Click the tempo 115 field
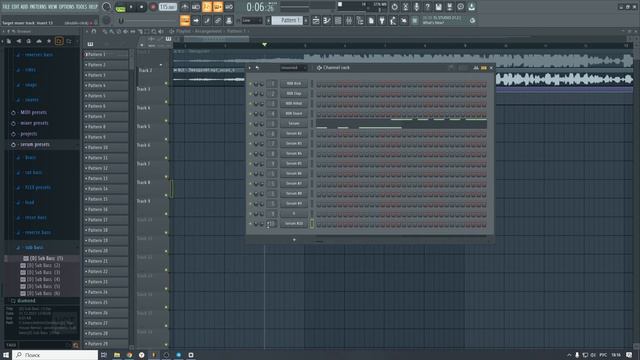The height and width of the screenshot is (360, 640). [168, 7]
